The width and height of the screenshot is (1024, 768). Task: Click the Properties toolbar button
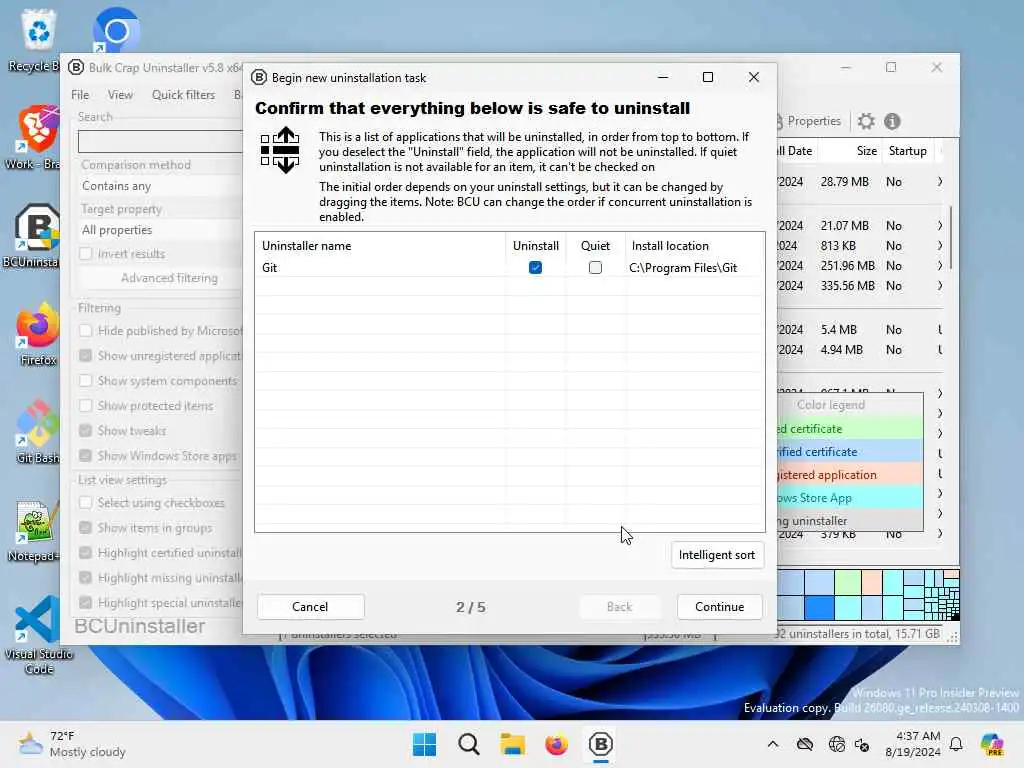[808, 121]
